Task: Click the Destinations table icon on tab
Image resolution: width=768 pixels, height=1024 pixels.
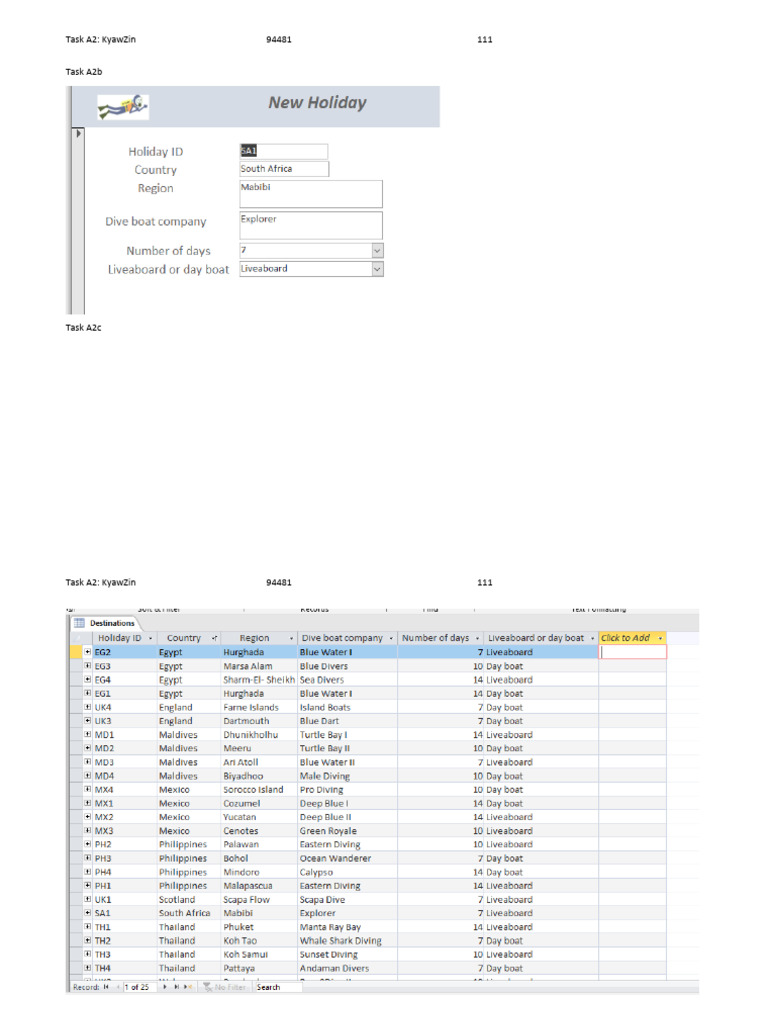Action: (78, 623)
